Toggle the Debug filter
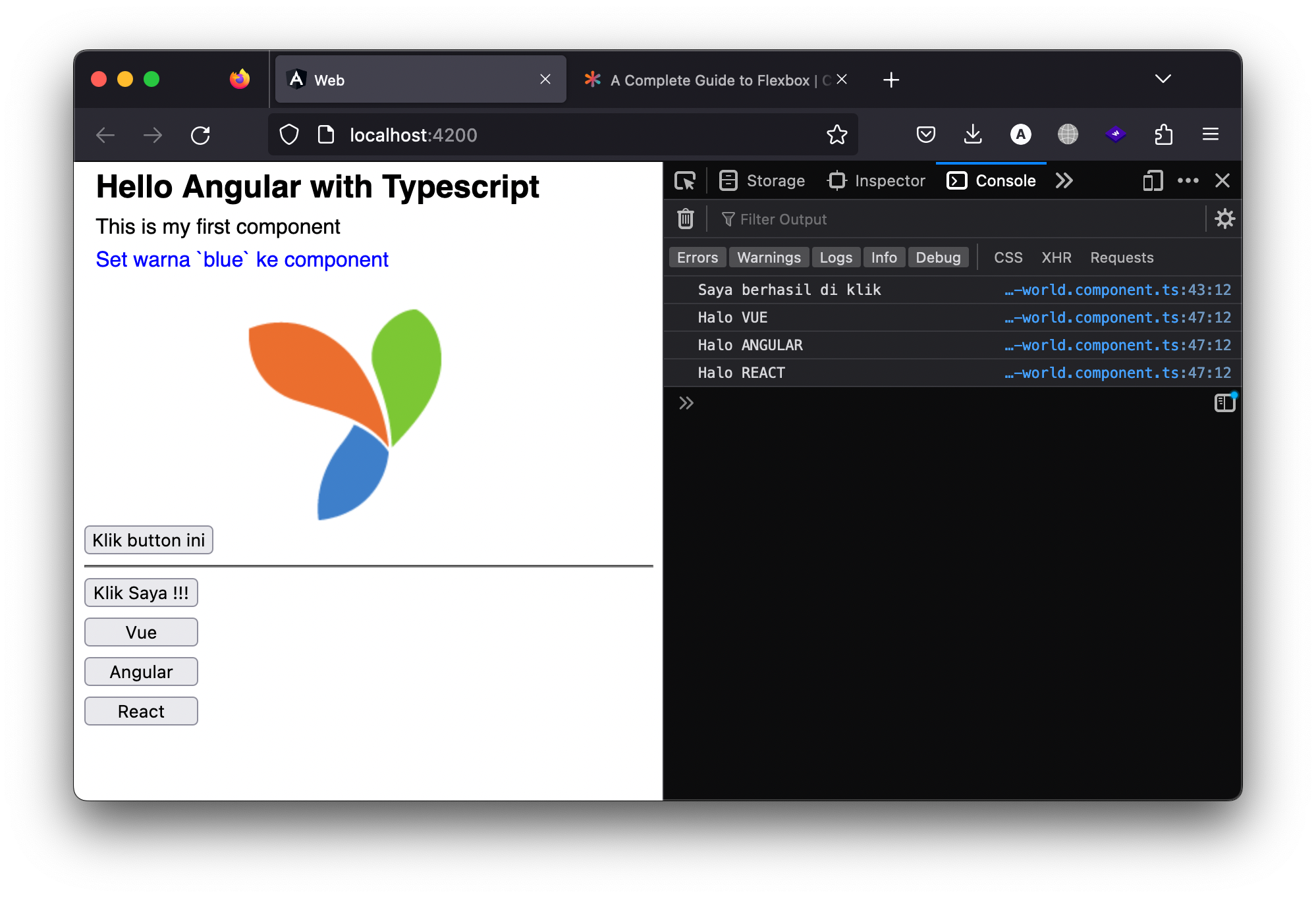Image resolution: width=1316 pixels, height=898 pixels. pyautogui.click(x=938, y=257)
